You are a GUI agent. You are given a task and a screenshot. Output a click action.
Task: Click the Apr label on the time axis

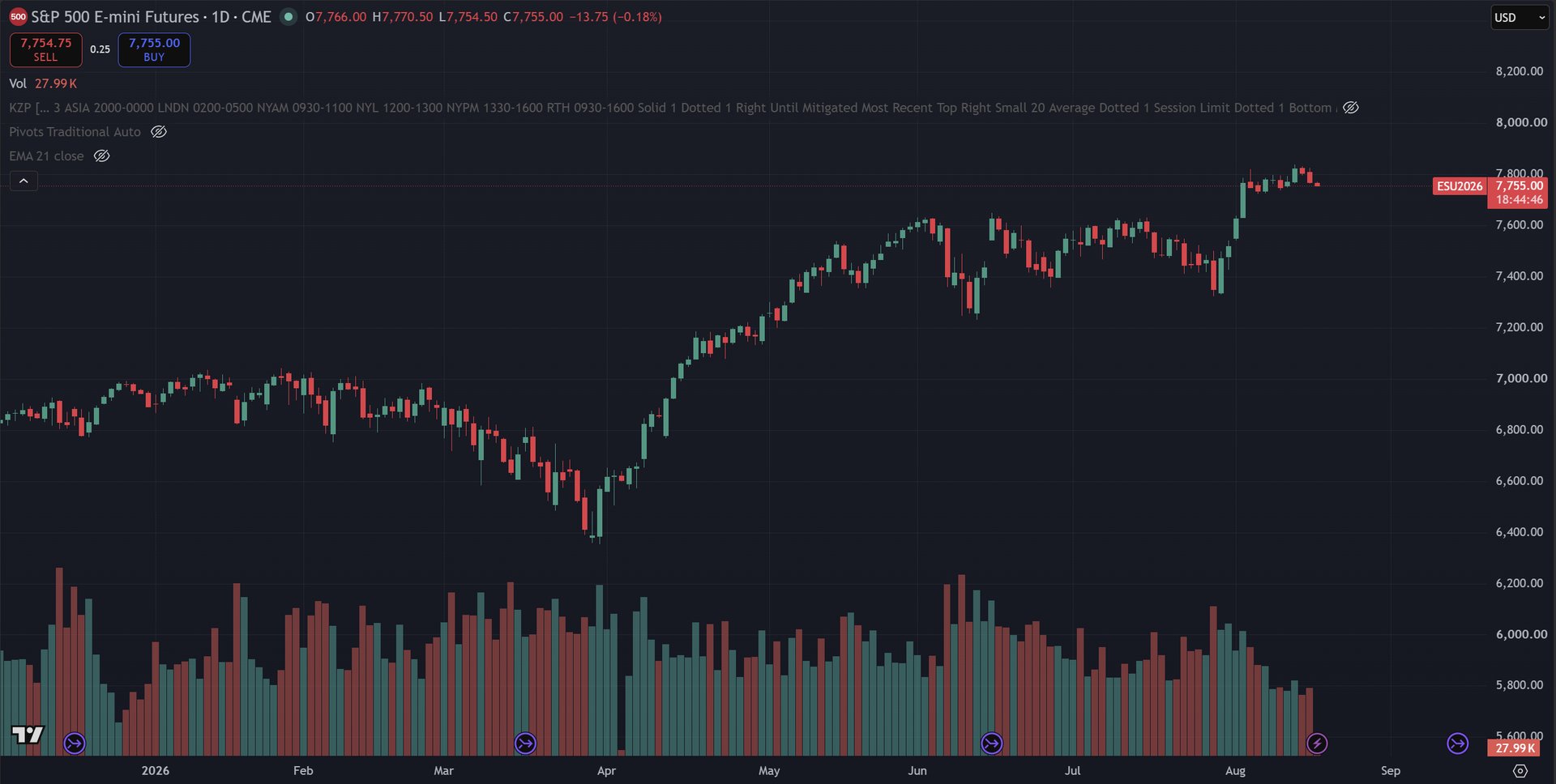[606, 771]
